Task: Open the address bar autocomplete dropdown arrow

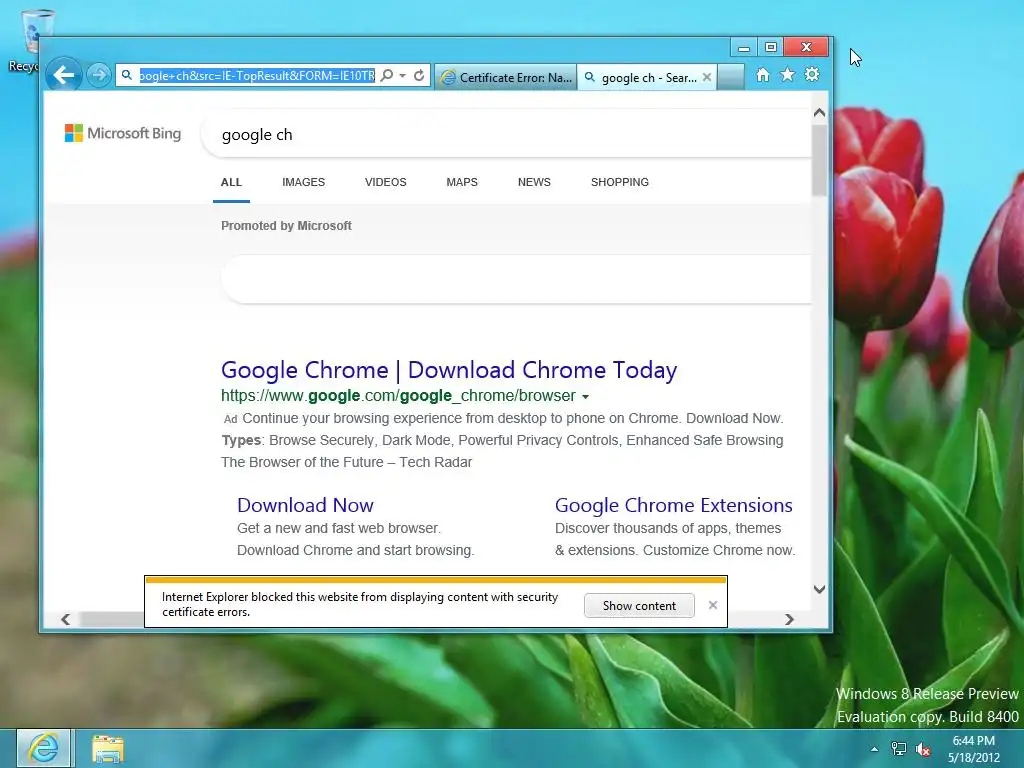Action: click(403, 76)
